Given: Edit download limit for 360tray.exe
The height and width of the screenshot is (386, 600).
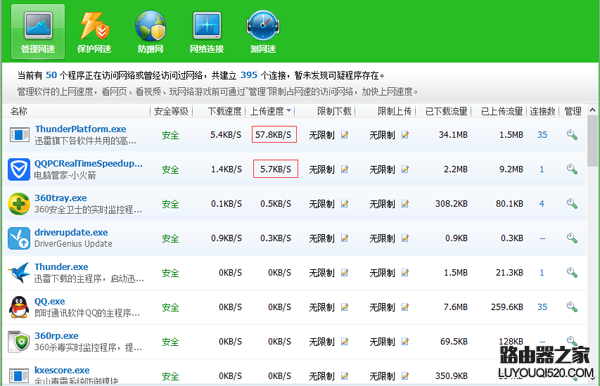Looking at the screenshot, I should (x=344, y=204).
